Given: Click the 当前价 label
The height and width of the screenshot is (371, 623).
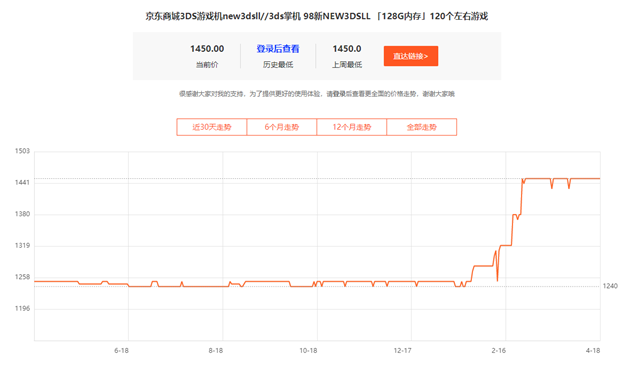Looking at the screenshot, I should [207, 65].
